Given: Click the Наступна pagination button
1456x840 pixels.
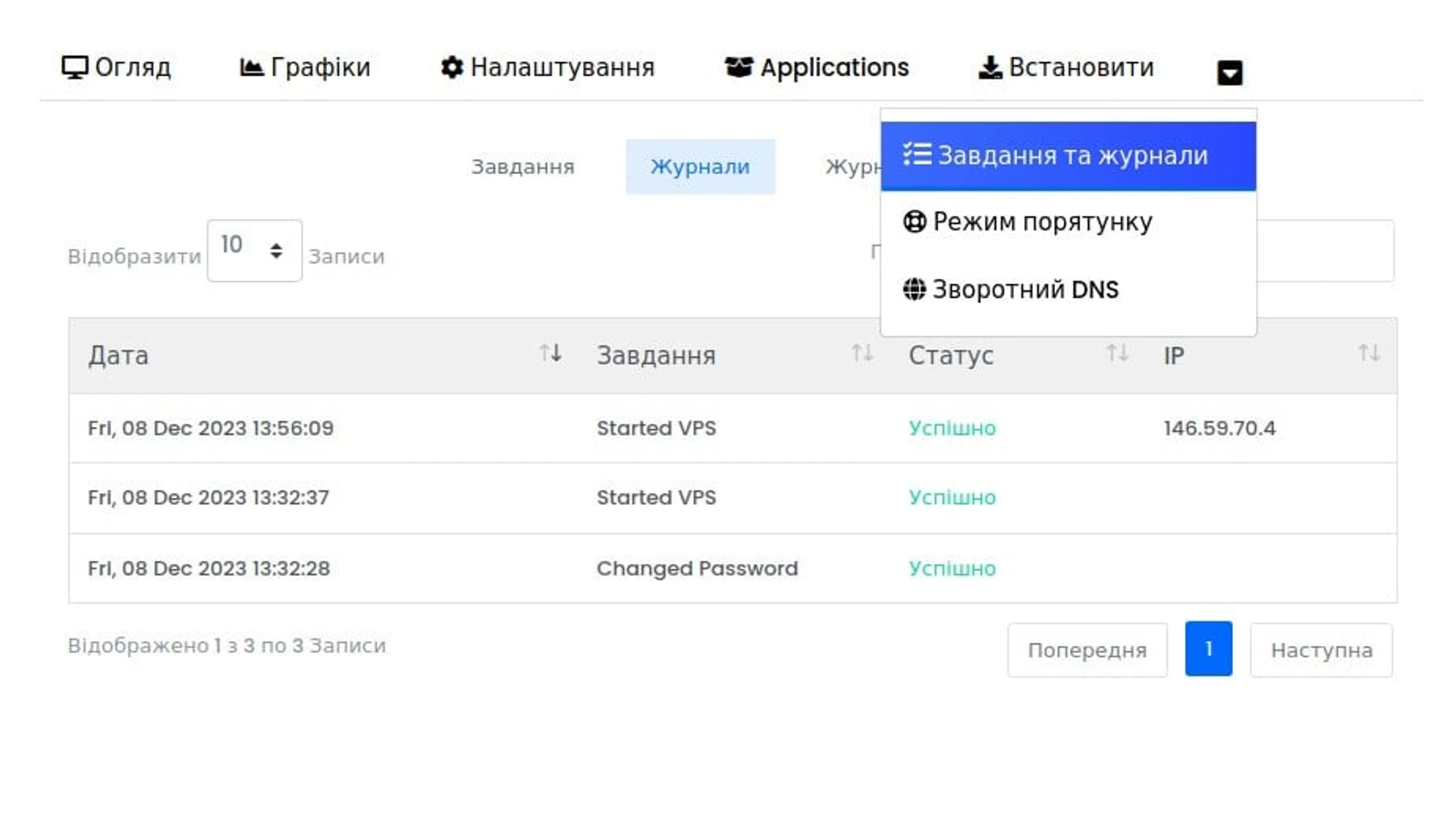Looking at the screenshot, I should click(1321, 650).
